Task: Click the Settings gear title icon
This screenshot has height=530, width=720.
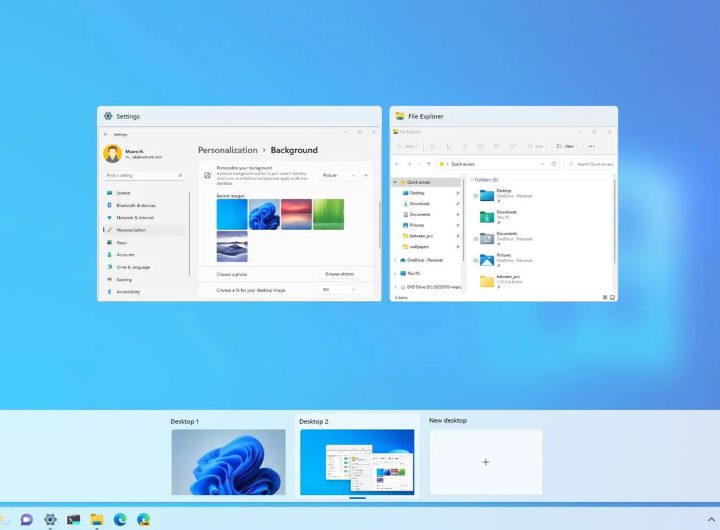Action: tap(108, 116)
